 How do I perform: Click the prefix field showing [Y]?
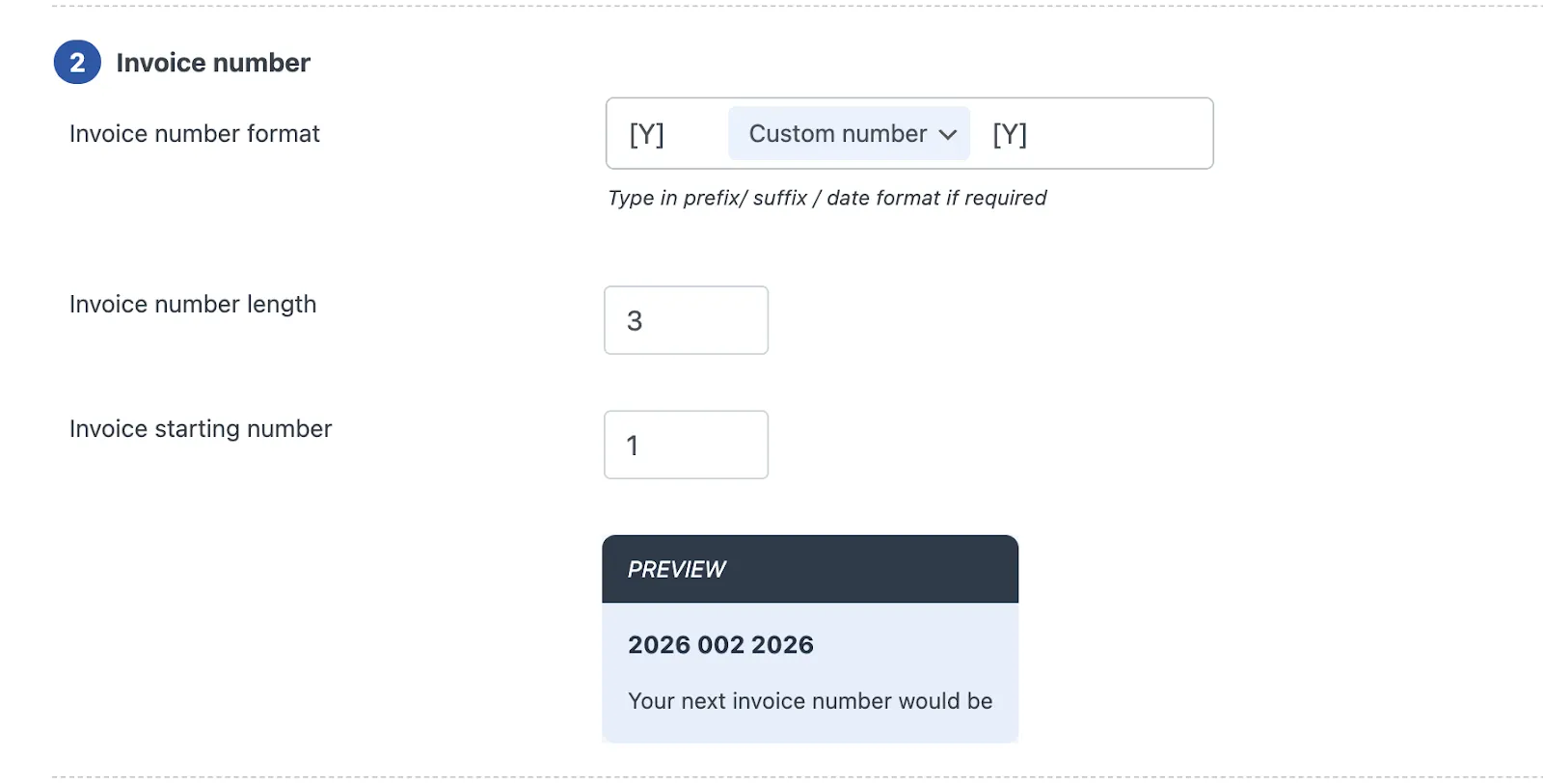[x=644, y=134]
